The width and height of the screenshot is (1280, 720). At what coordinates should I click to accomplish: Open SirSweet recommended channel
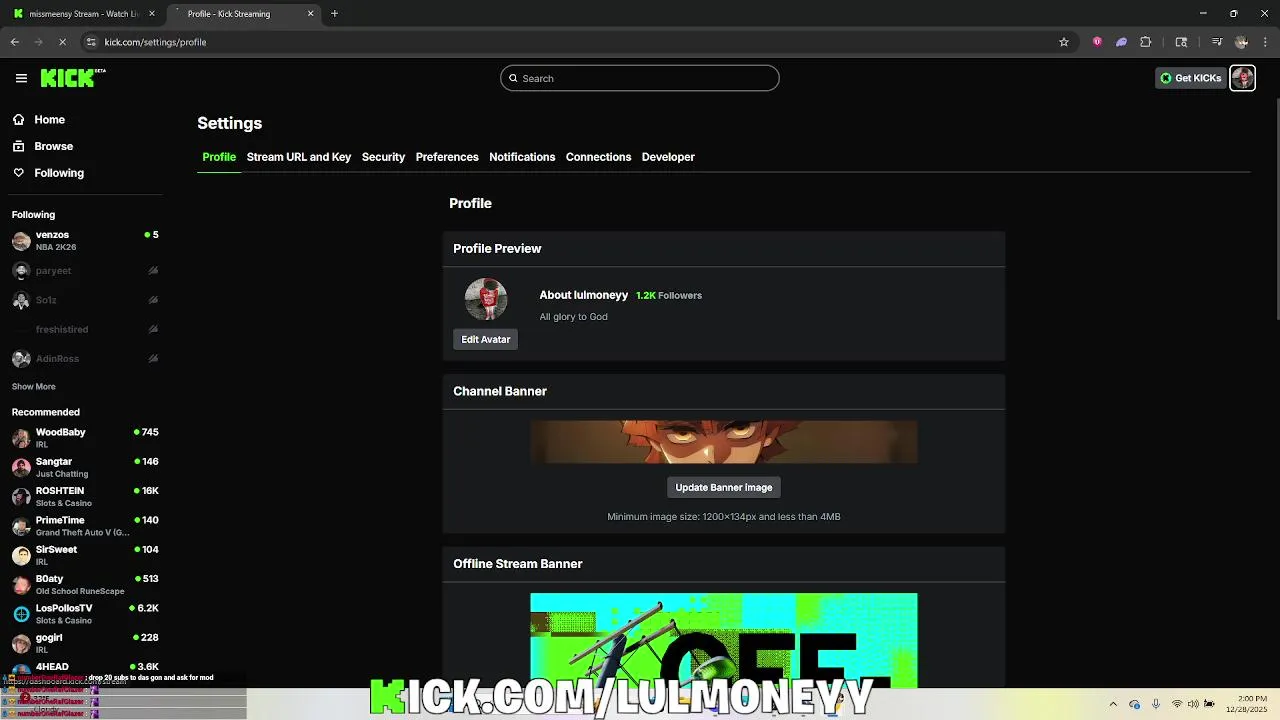click(85, 555)
